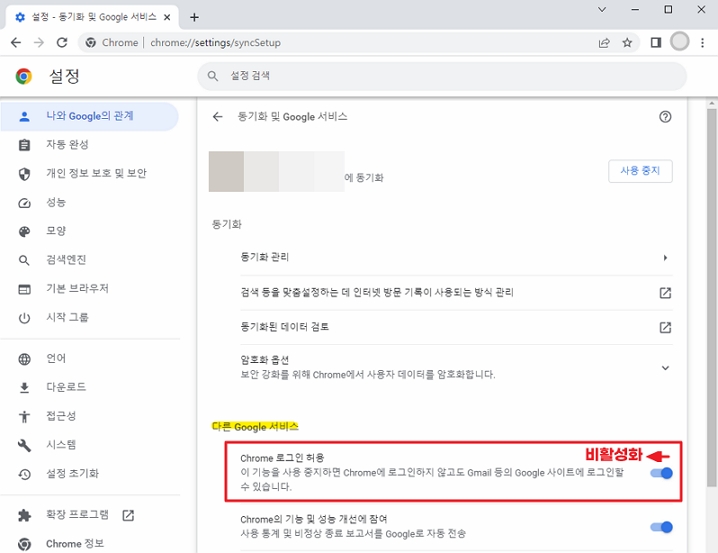
Task: Click the 동기화 section heading text
Action: 227,224
